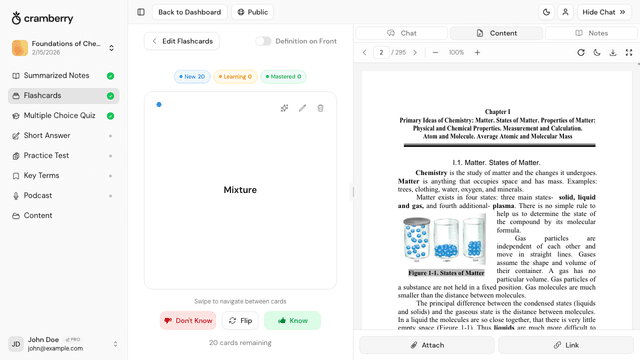Image resolution: width=640 pixels, height=360 pixels.
Task: Flip the flashcard
Action: pyautogui.click(x=240, y=320)
